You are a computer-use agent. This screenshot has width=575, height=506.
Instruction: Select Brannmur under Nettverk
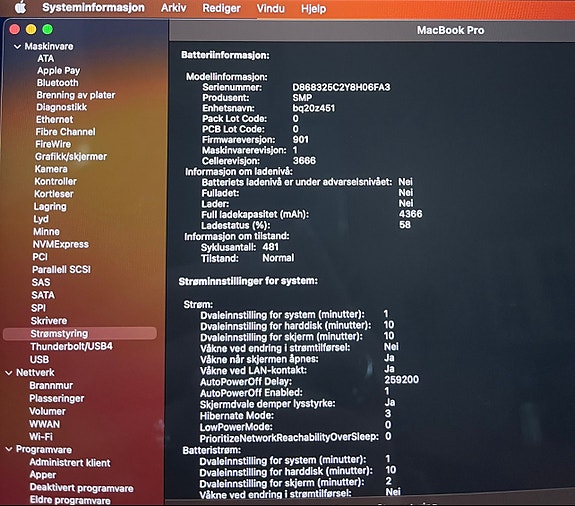pos(51,386)
